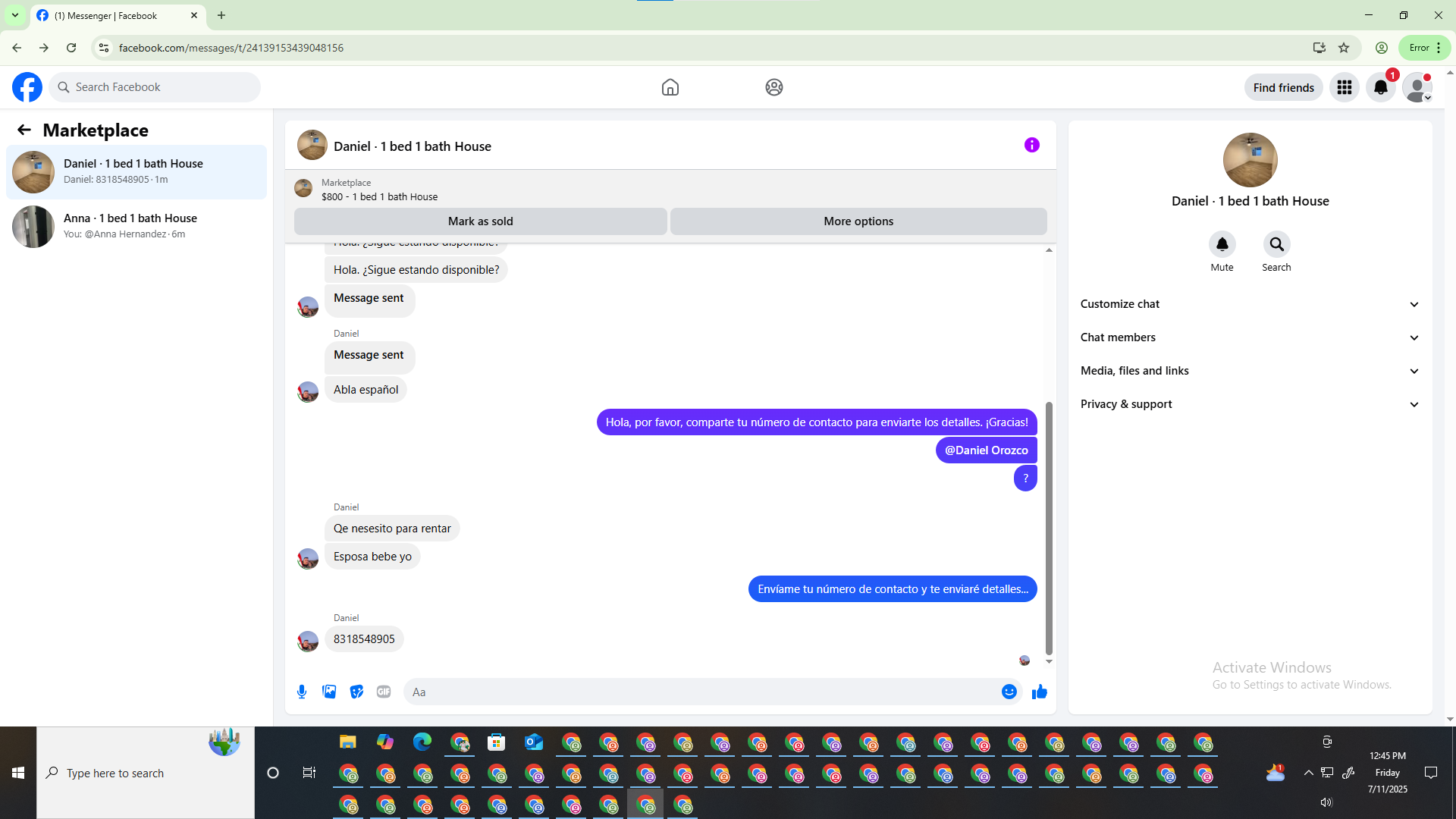The image size is (1456, 819).
Task: Click the listing thumbnail in right panel
Action: [1250, 160]
